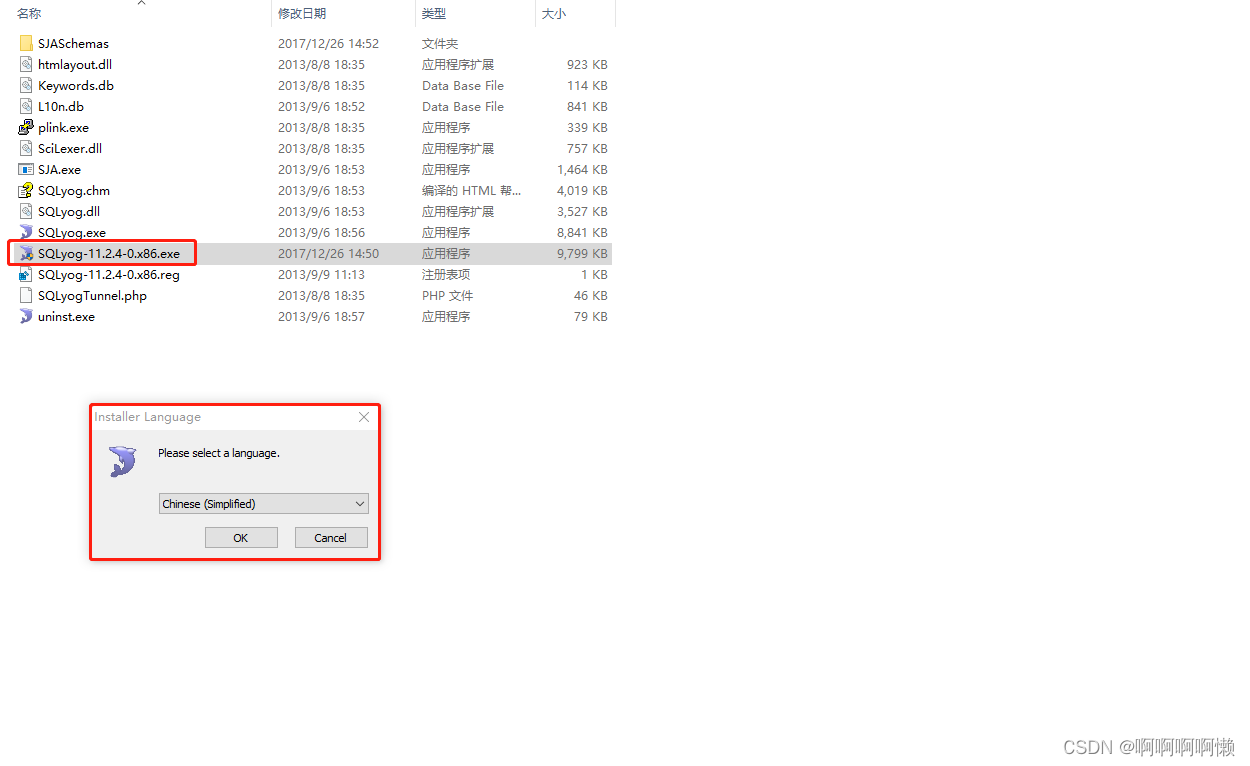Sort by the 修改日期 column header
Image resolution: width=1250 pixels, height=766 pixels.
tap(302, 13)
